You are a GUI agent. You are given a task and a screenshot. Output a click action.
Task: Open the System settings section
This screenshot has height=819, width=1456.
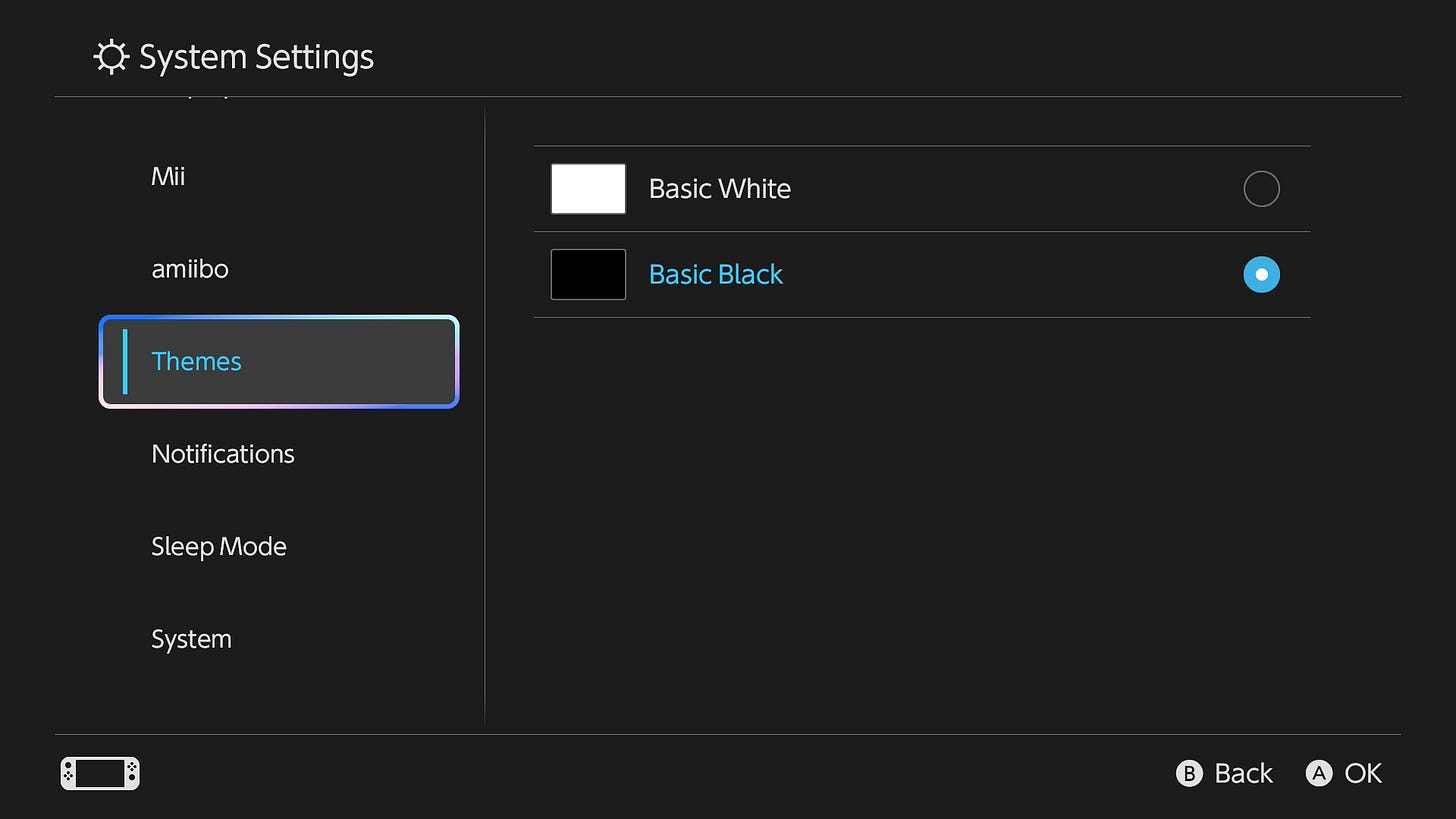click(191, 638)
